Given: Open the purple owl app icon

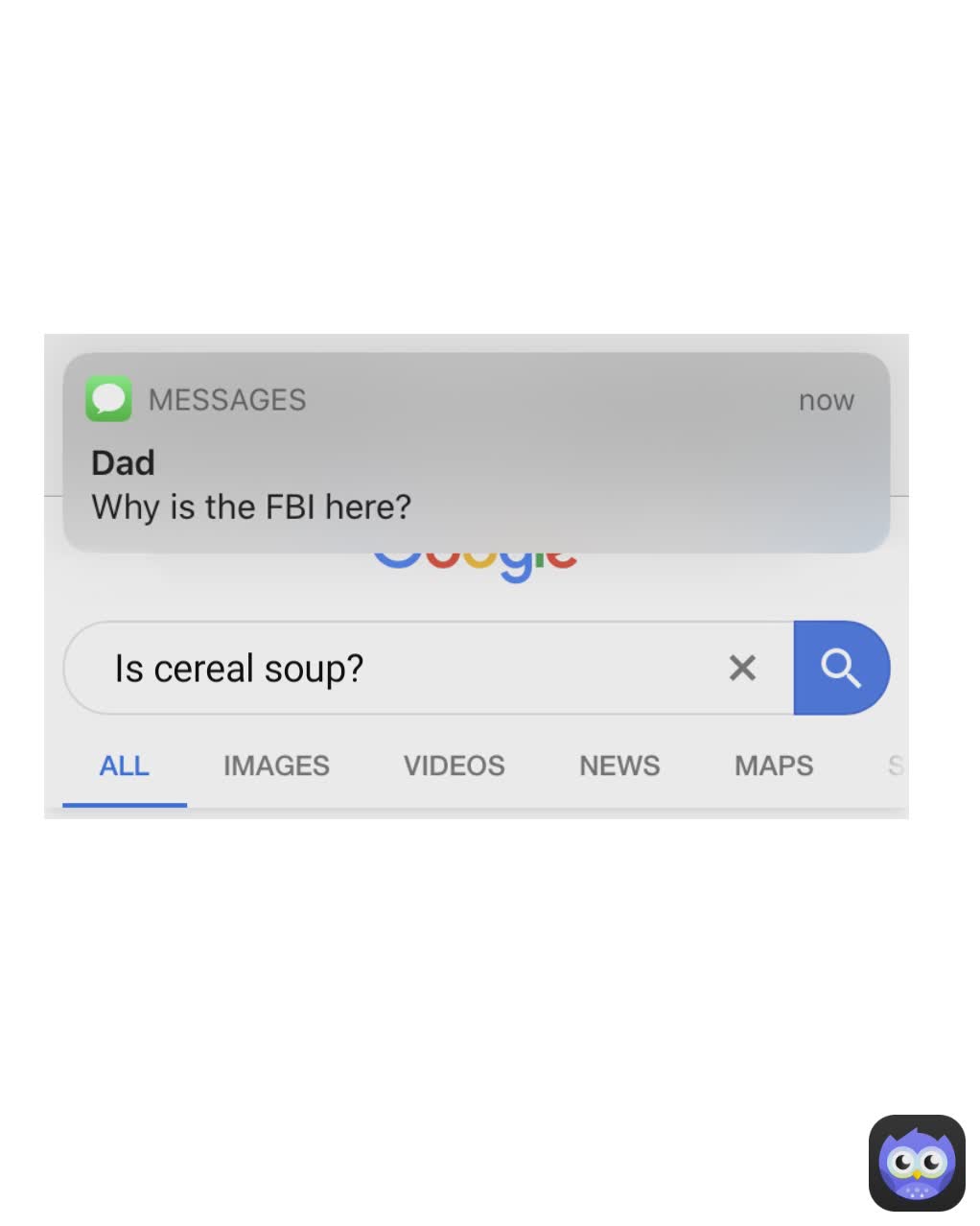Looking at the screenshot, I should pyautogui.click(x=917, y=1163).
